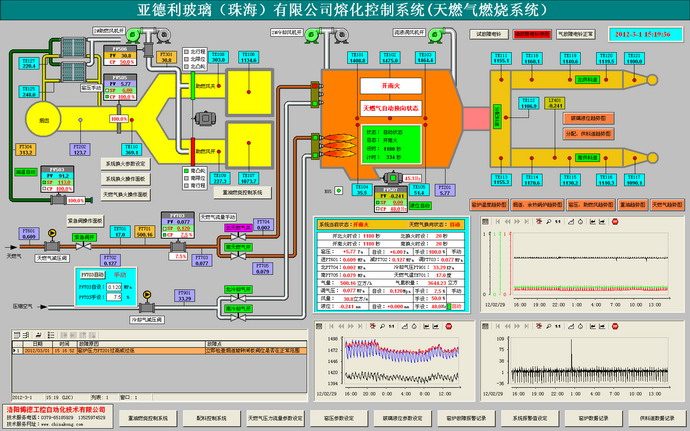Screen dimensions: 690x431
Task: Open 天然气压力流量参数设定 page
Action: [x=275, y=418]
